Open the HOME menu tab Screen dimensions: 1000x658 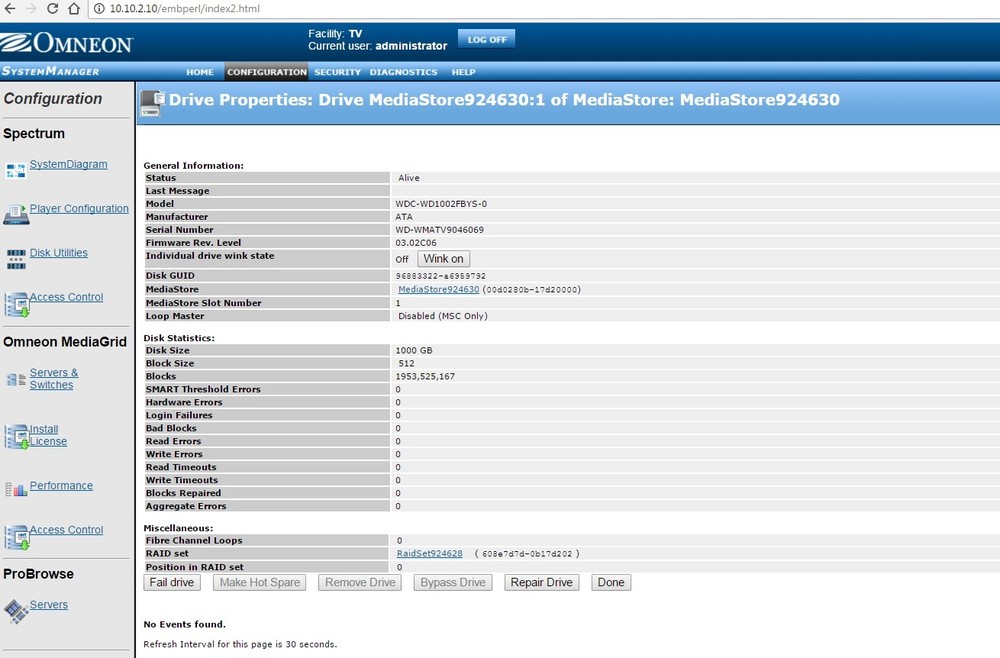pos(200,72)
